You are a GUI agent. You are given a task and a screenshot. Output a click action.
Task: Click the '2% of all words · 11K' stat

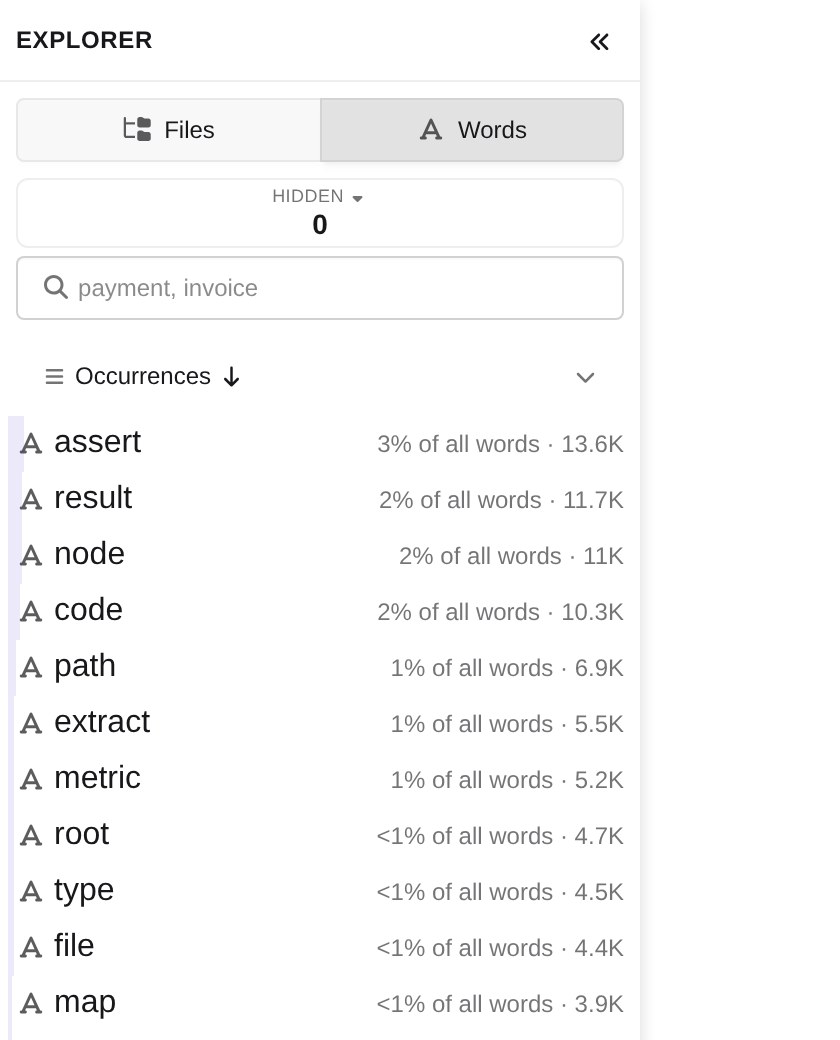tap(511, 556)
